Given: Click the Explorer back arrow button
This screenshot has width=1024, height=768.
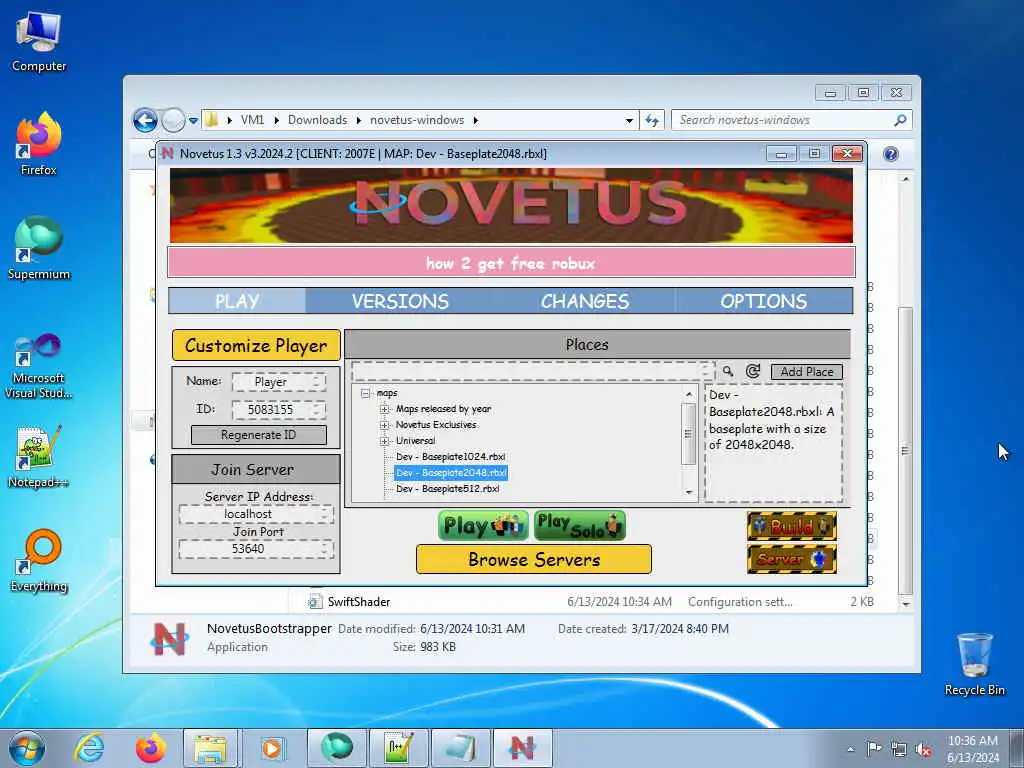Looking at the screenshot, I should click(146, 120).
